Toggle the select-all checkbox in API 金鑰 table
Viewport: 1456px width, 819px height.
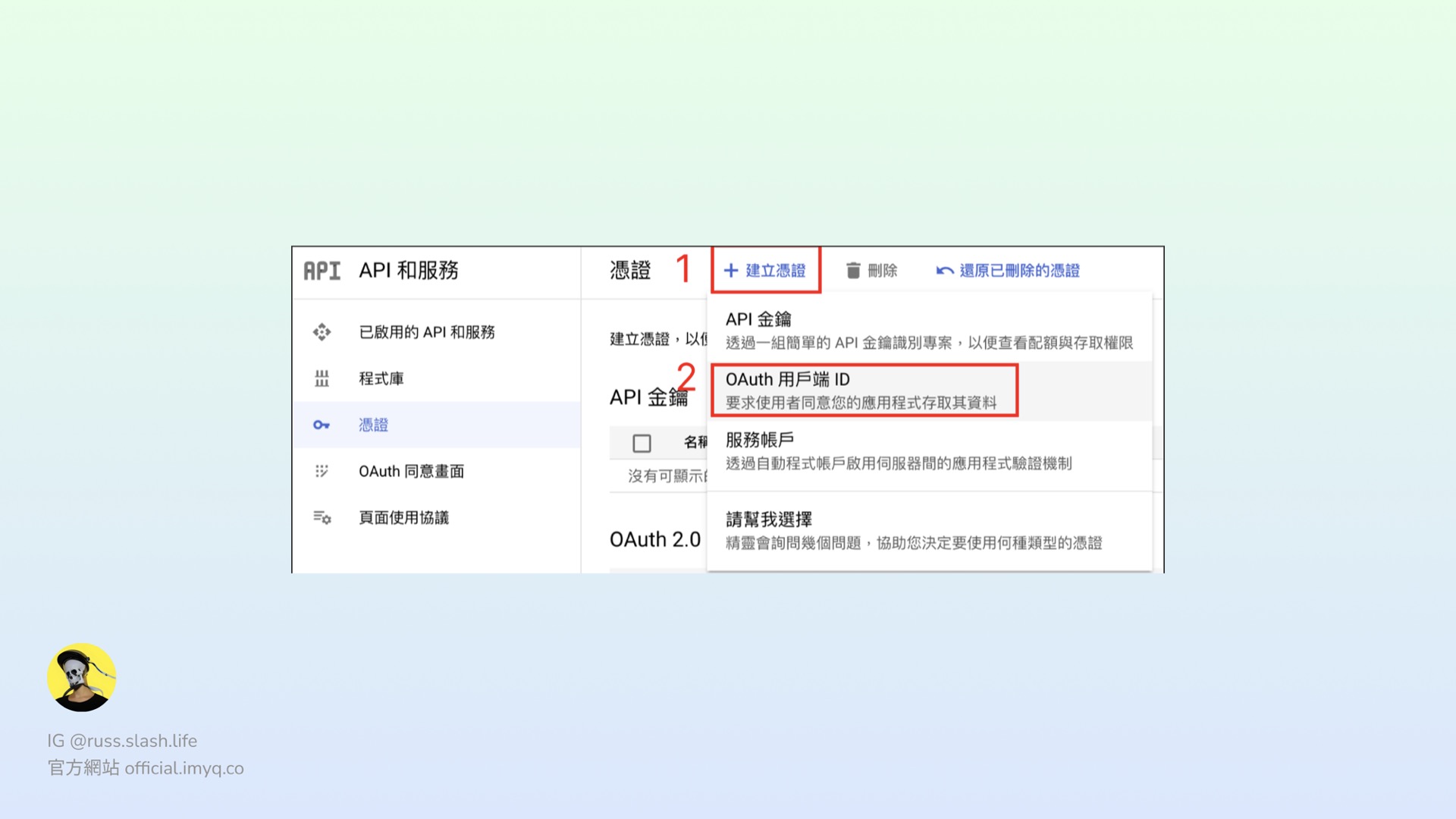tap(642, 443)
